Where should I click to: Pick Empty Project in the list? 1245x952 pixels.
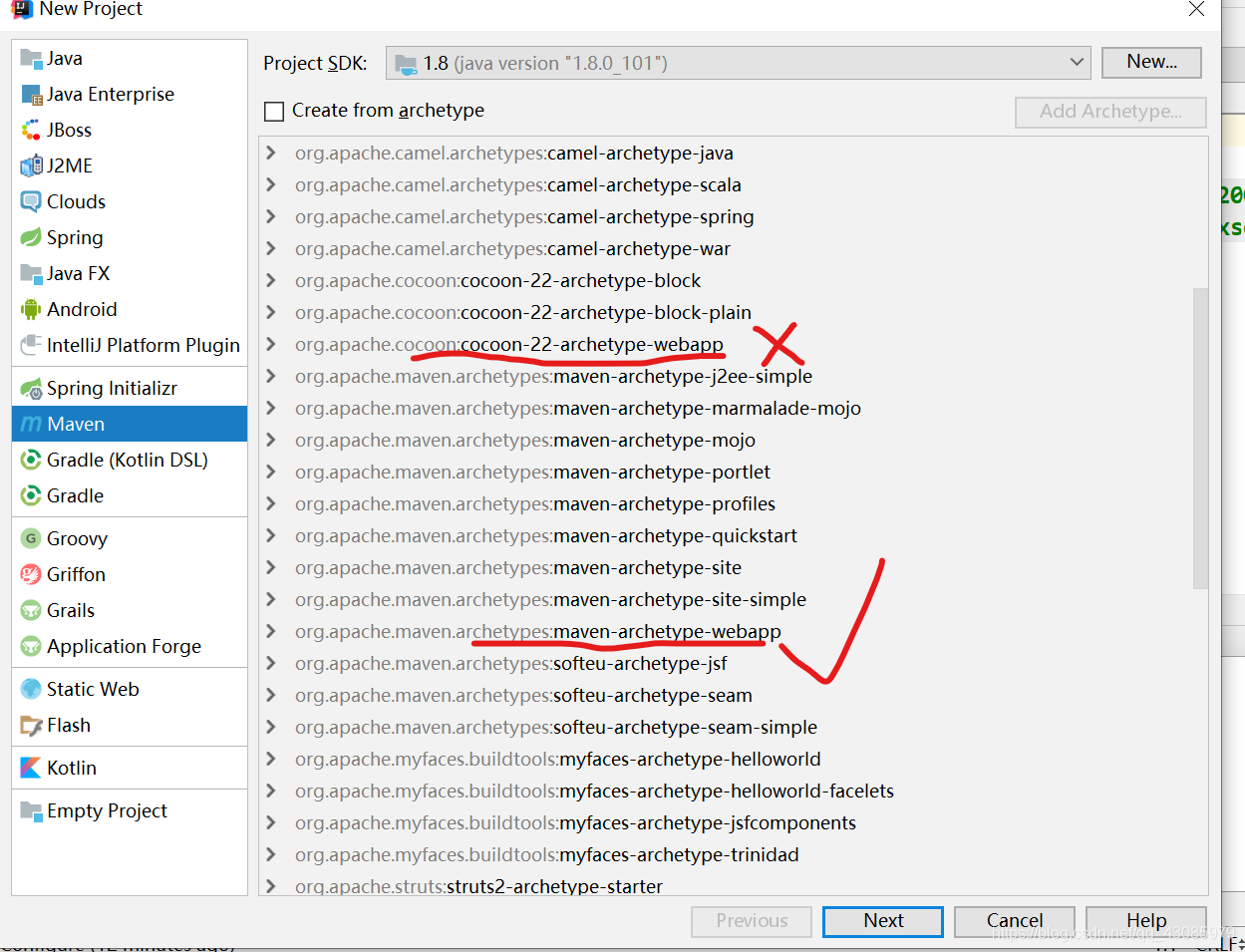[130, 810]
